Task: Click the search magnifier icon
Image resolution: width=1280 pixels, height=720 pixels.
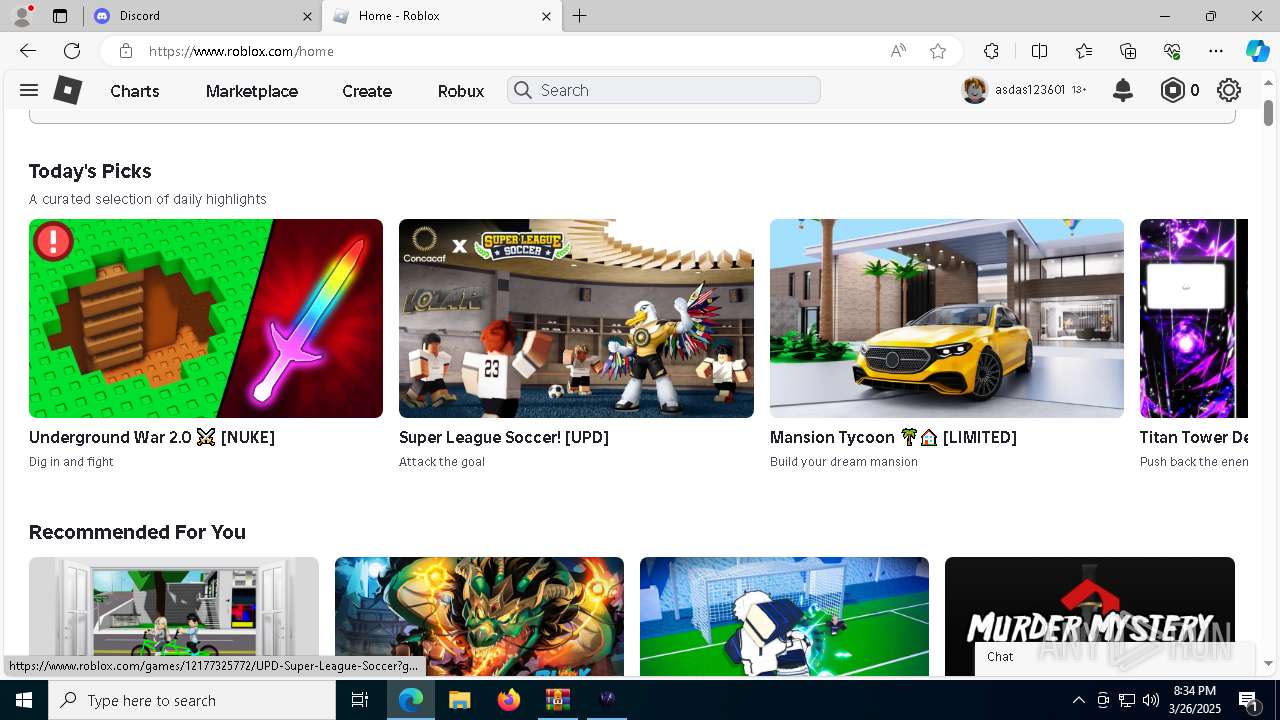Action: [522, 90]
